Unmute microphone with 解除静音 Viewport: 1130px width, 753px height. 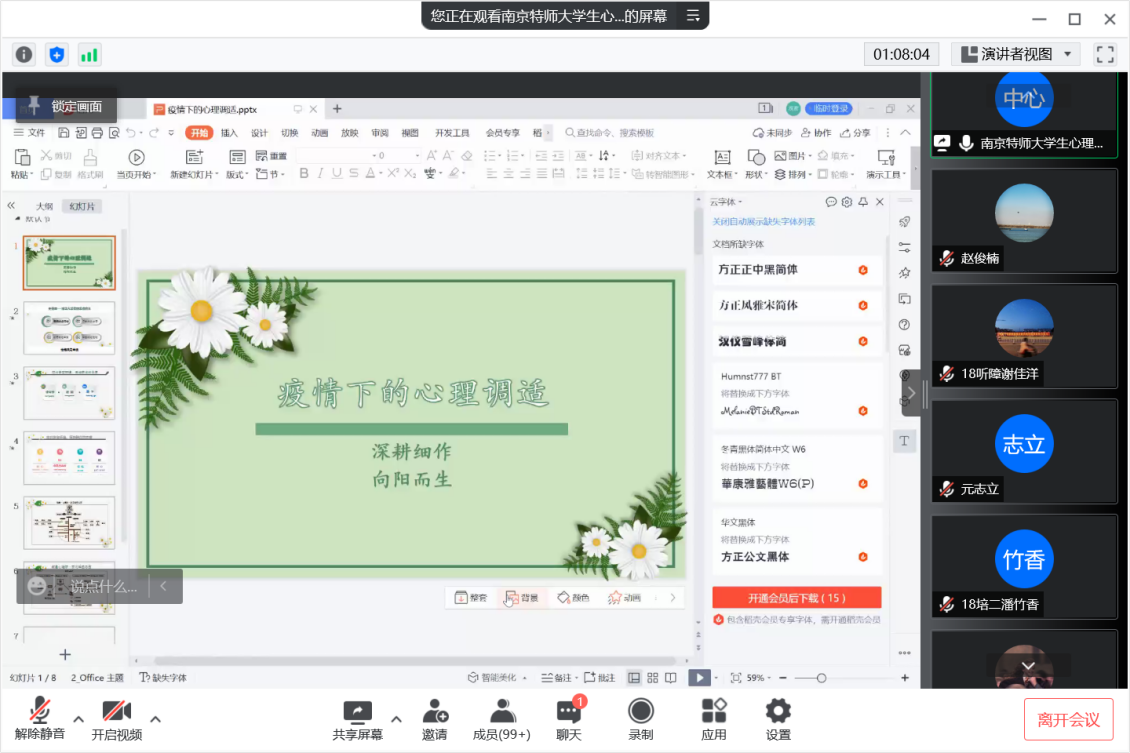tap(40, 720)
